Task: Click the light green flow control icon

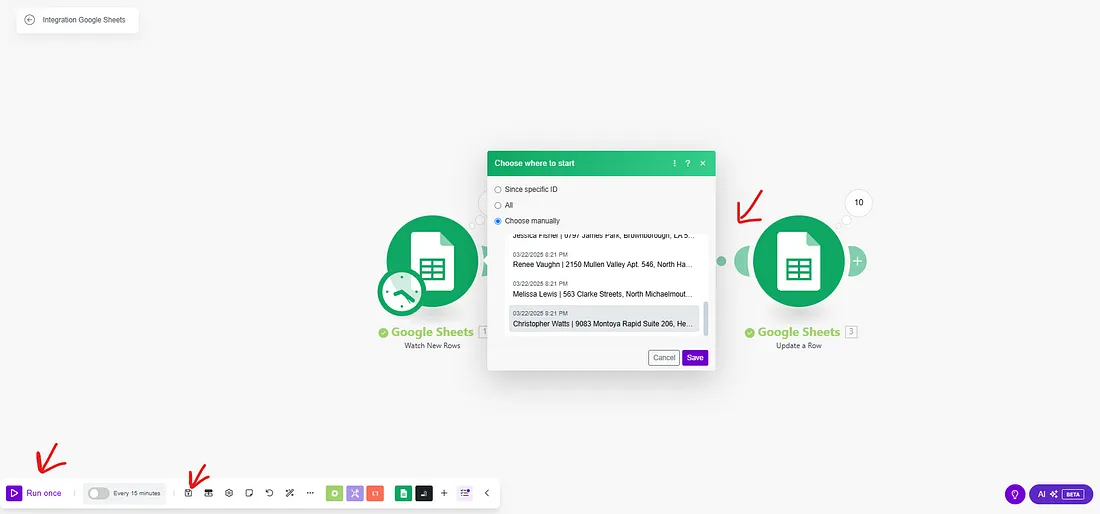Action: pyautogui.click(x=335, y=494)
